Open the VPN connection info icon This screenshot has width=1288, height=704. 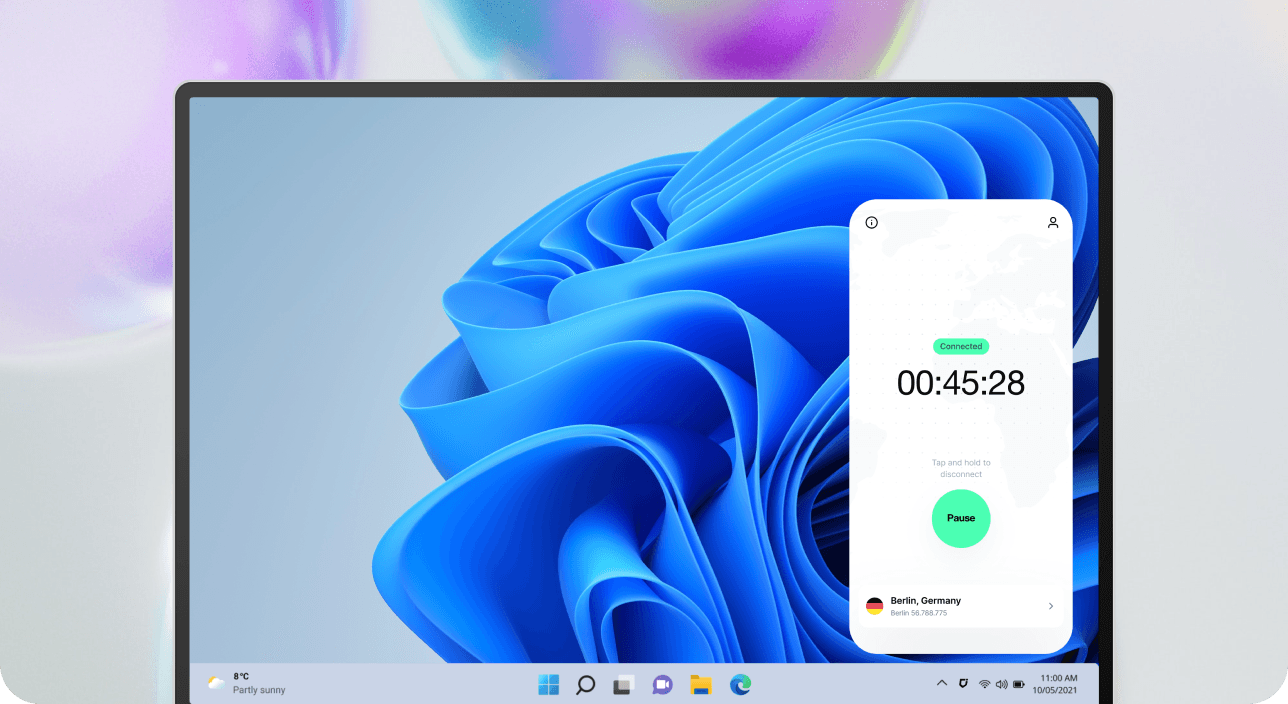coord(871,222)
